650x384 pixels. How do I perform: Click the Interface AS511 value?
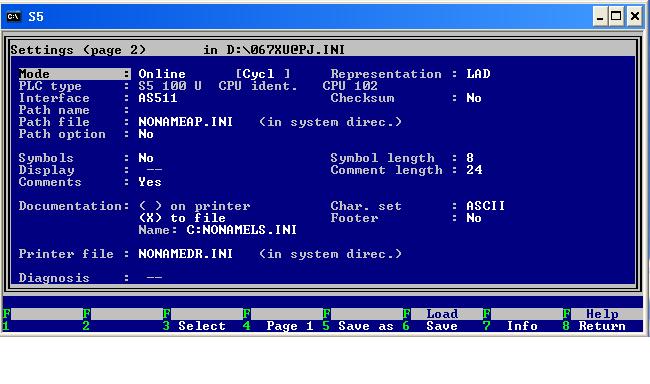158,98
